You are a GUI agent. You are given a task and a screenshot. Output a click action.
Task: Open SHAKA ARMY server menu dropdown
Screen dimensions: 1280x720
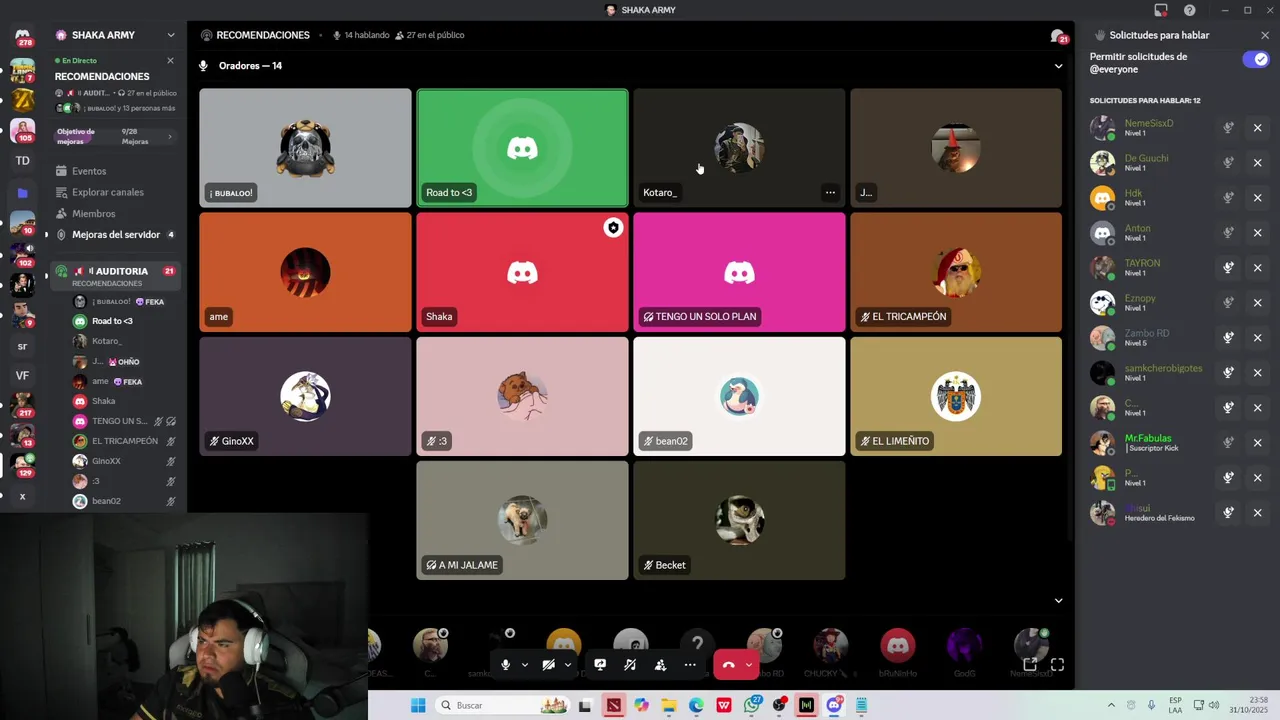click(x=171, y=35)
